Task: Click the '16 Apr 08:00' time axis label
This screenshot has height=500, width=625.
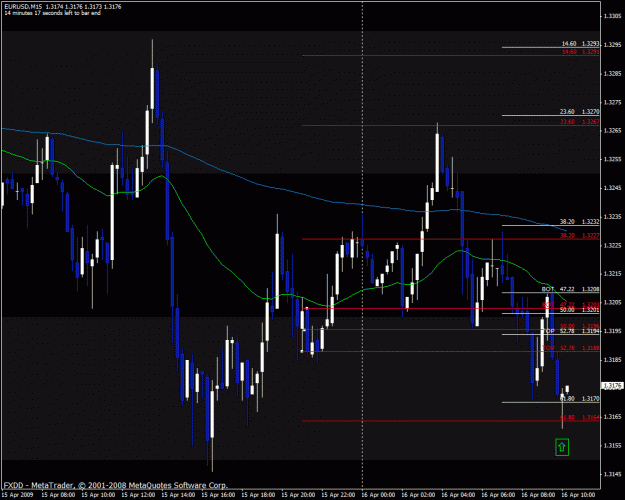Action: 538,495
